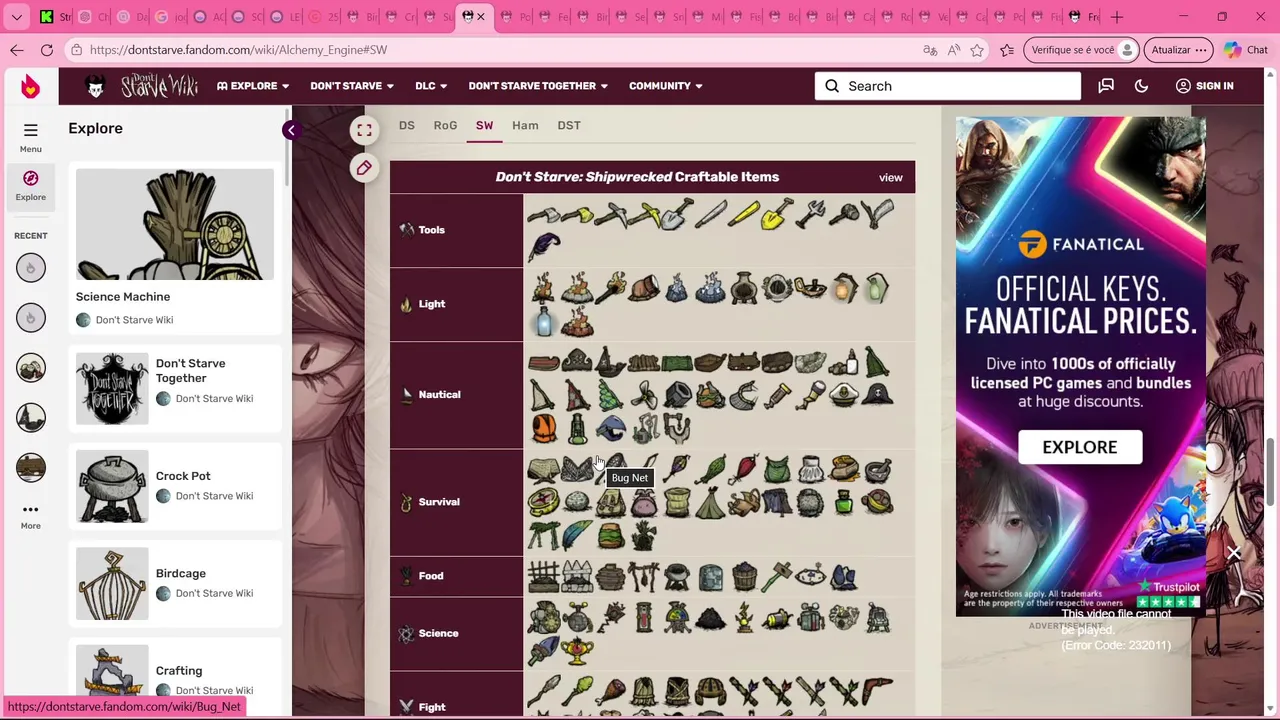Open the Community dropdown menu
The width and height of the screenshot is (1280, 720).
tap(666, 86)
